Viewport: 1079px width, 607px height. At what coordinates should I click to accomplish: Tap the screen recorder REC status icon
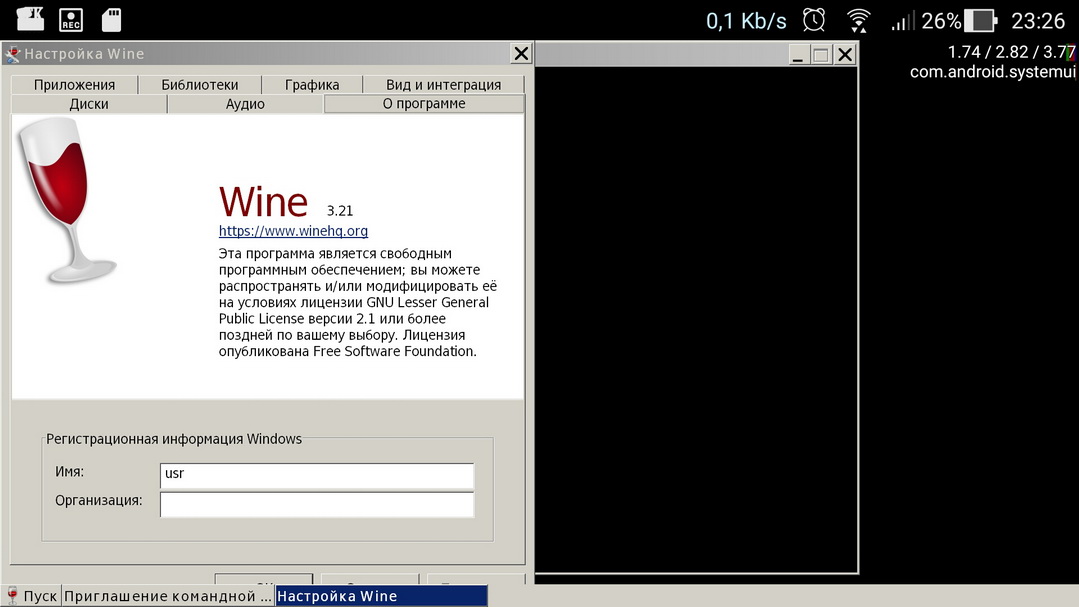pyautogui.click(x=71, y=20)
